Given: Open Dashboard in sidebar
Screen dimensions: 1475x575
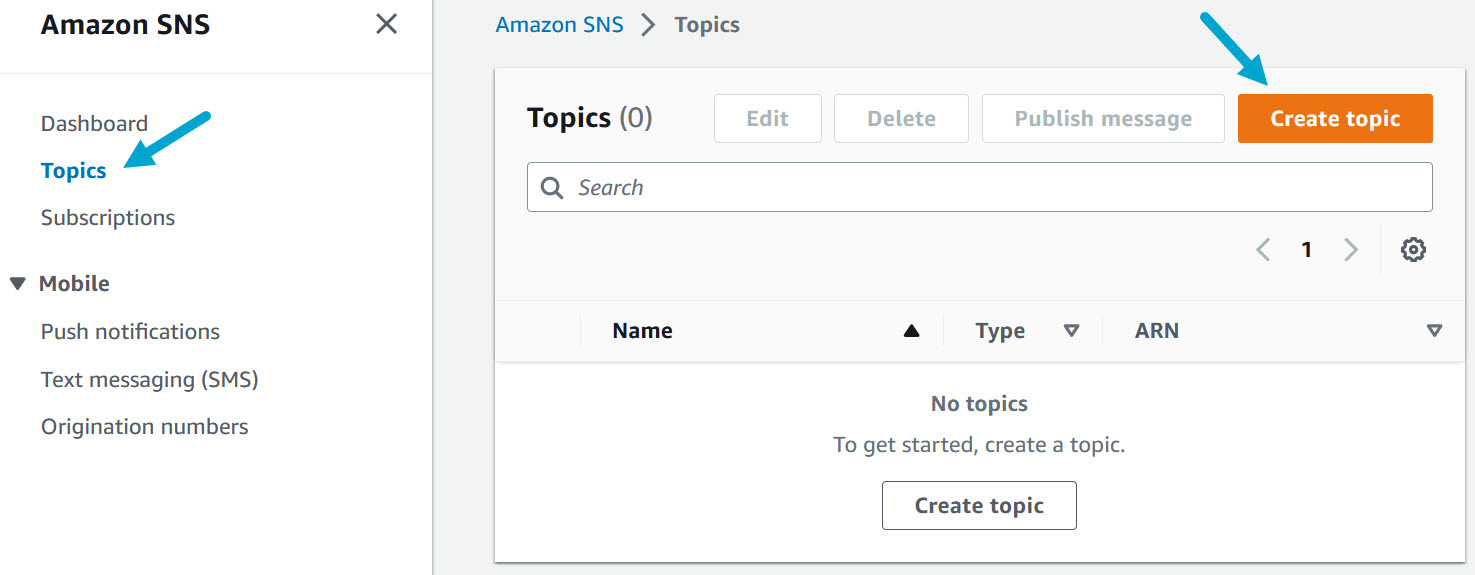Looking at the screenshot, I should [x=94, y=124].
